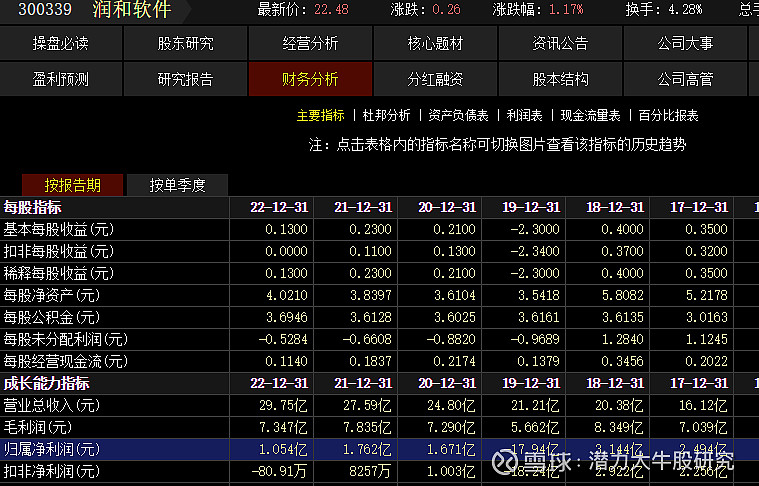Click the 主要指标 link
The image size is (759, 486).
click(320, 115)
